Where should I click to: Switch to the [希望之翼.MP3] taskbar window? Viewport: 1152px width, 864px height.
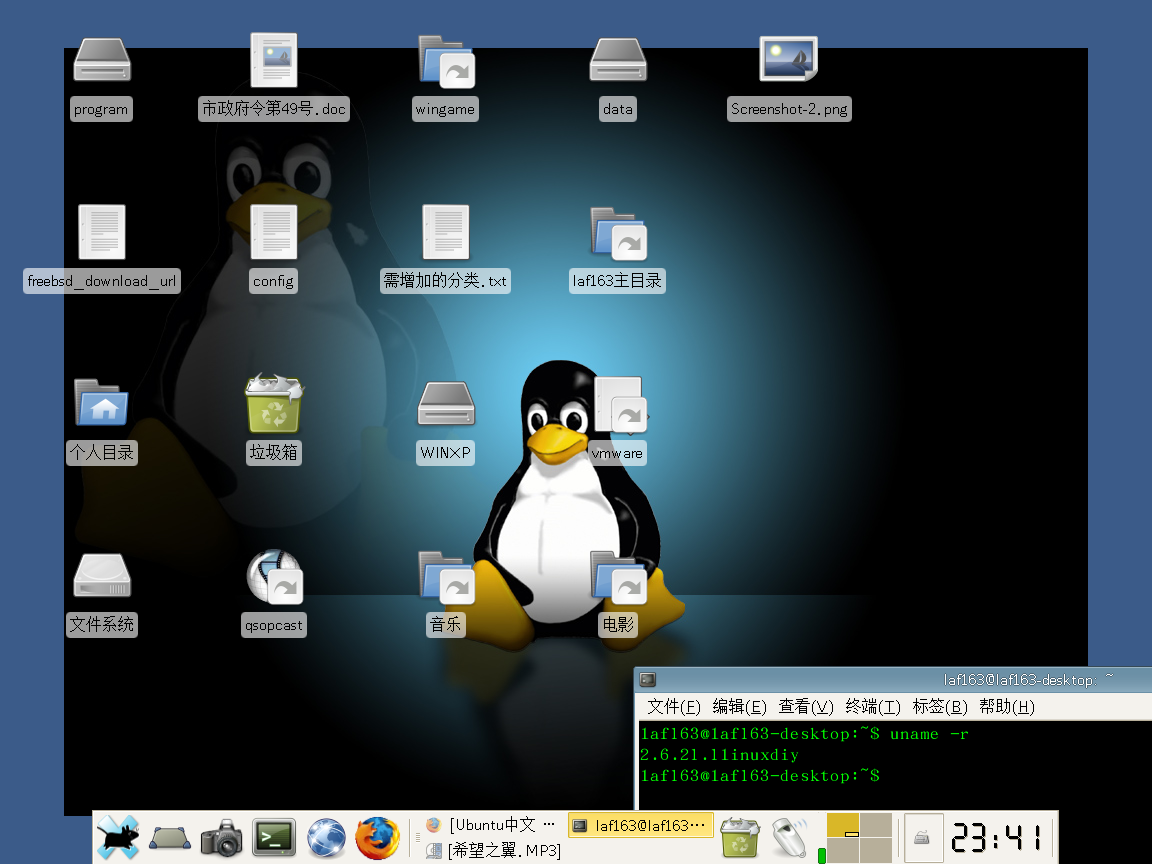click(x=493, y=851)
